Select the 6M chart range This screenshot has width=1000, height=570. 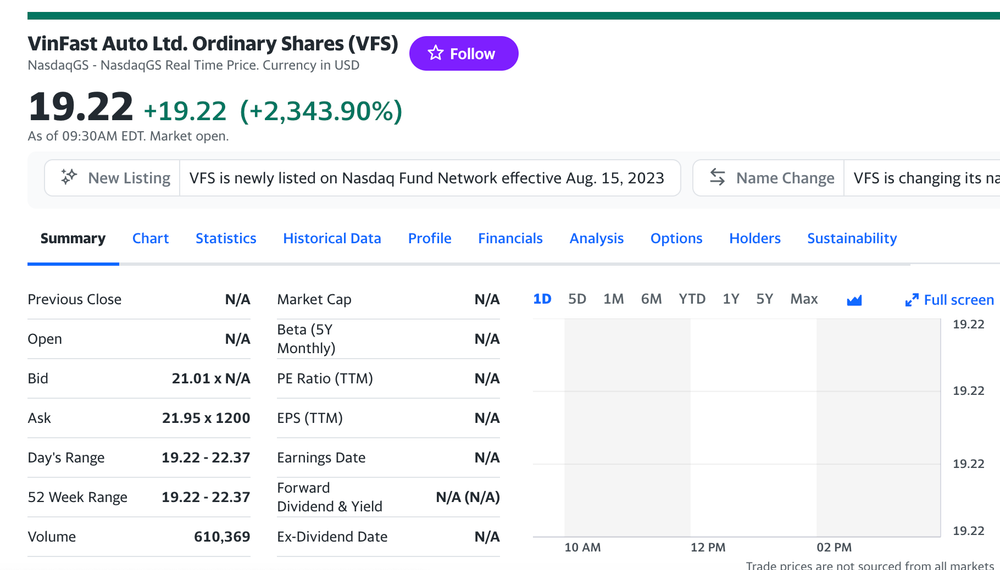click(x=651, y=299)
